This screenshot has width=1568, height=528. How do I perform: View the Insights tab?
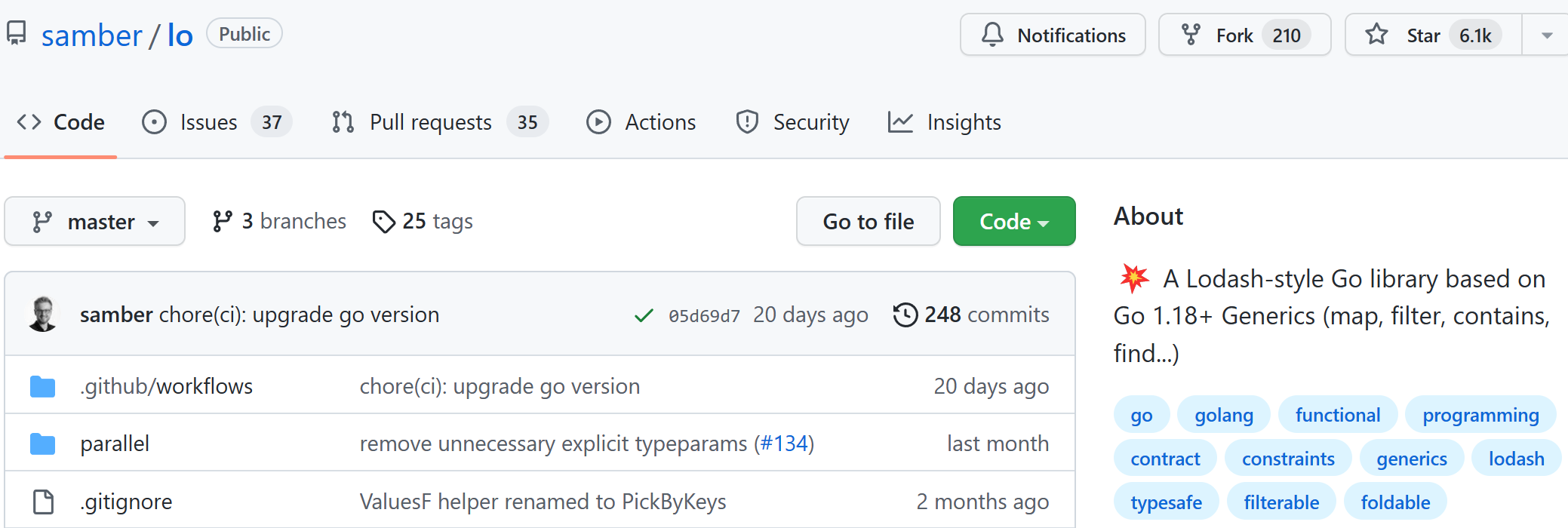(x=945, y=122)
